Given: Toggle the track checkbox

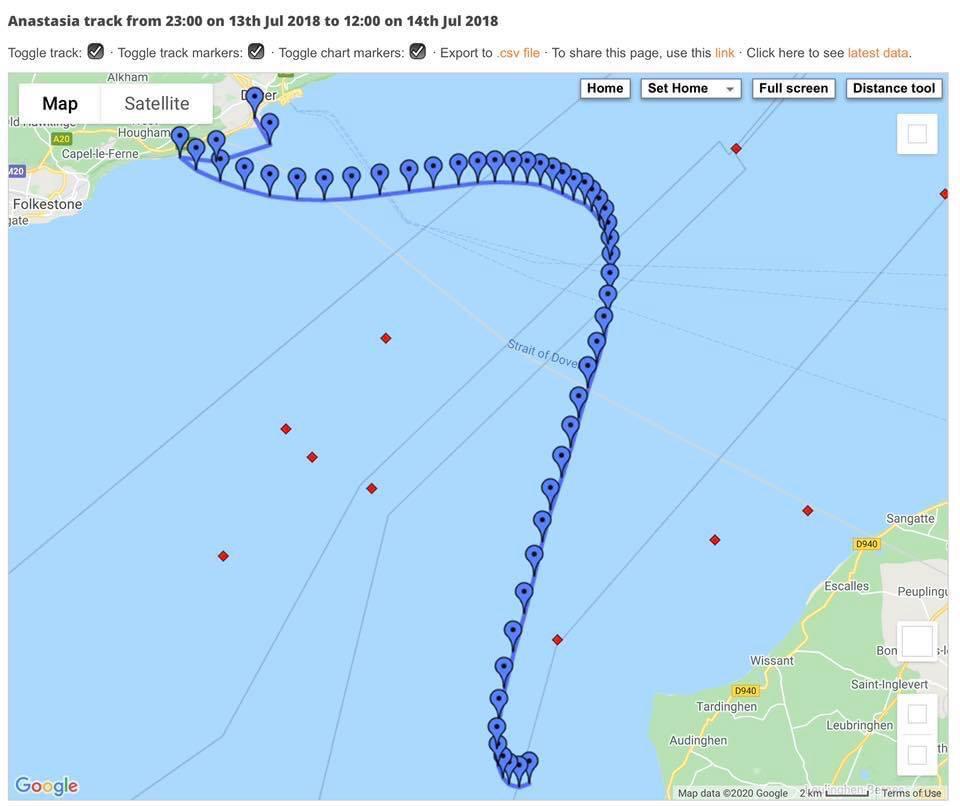Looking at the screenshot, I should 95,52.
